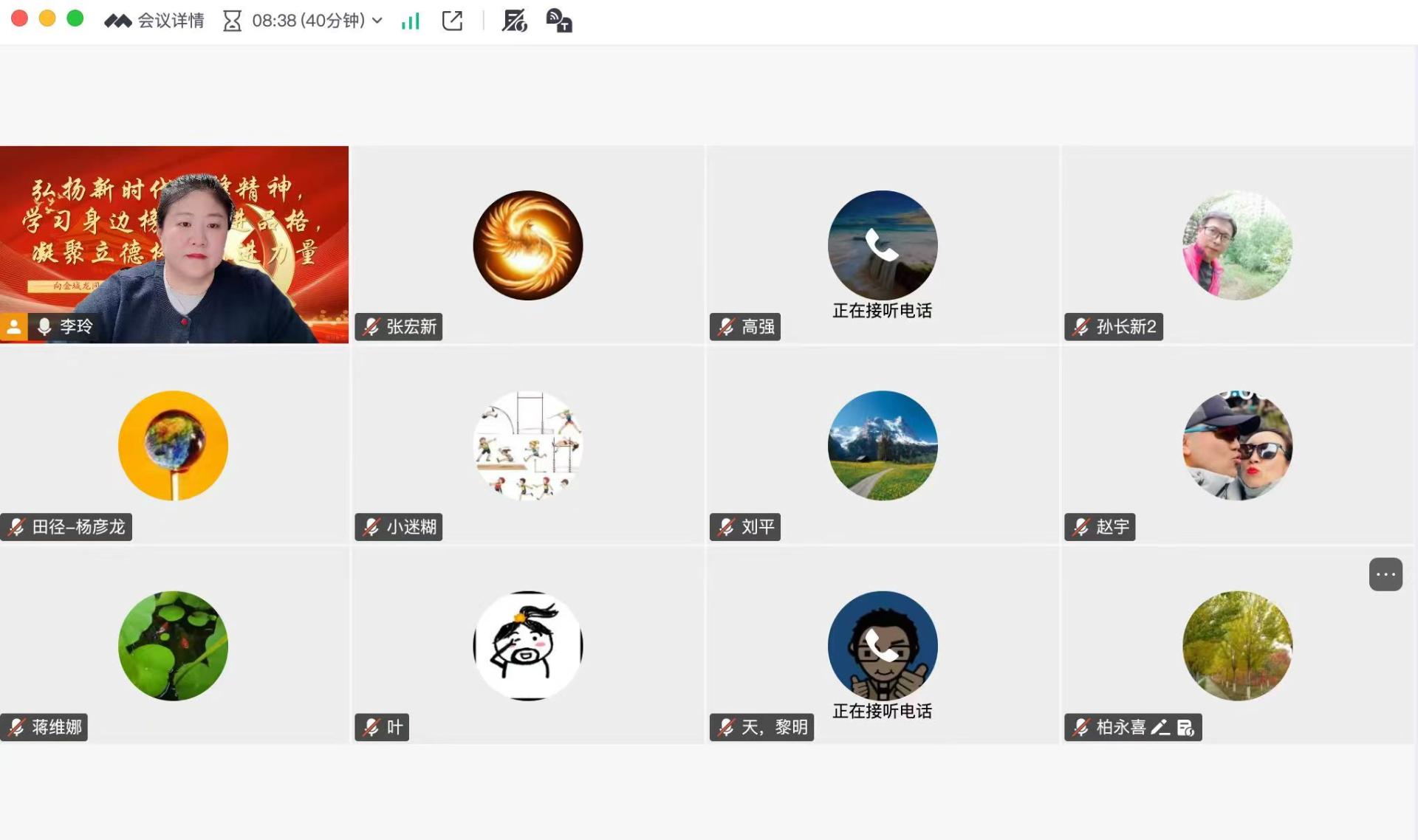
Task: Expand the 08:38 meeting timer dropdown
Action: (377, 21)
